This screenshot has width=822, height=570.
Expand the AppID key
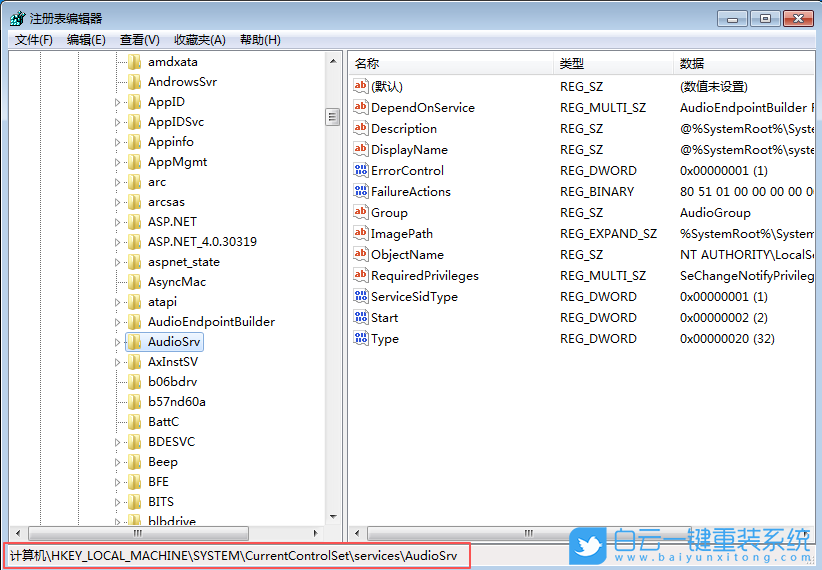(x=117, y=102)
